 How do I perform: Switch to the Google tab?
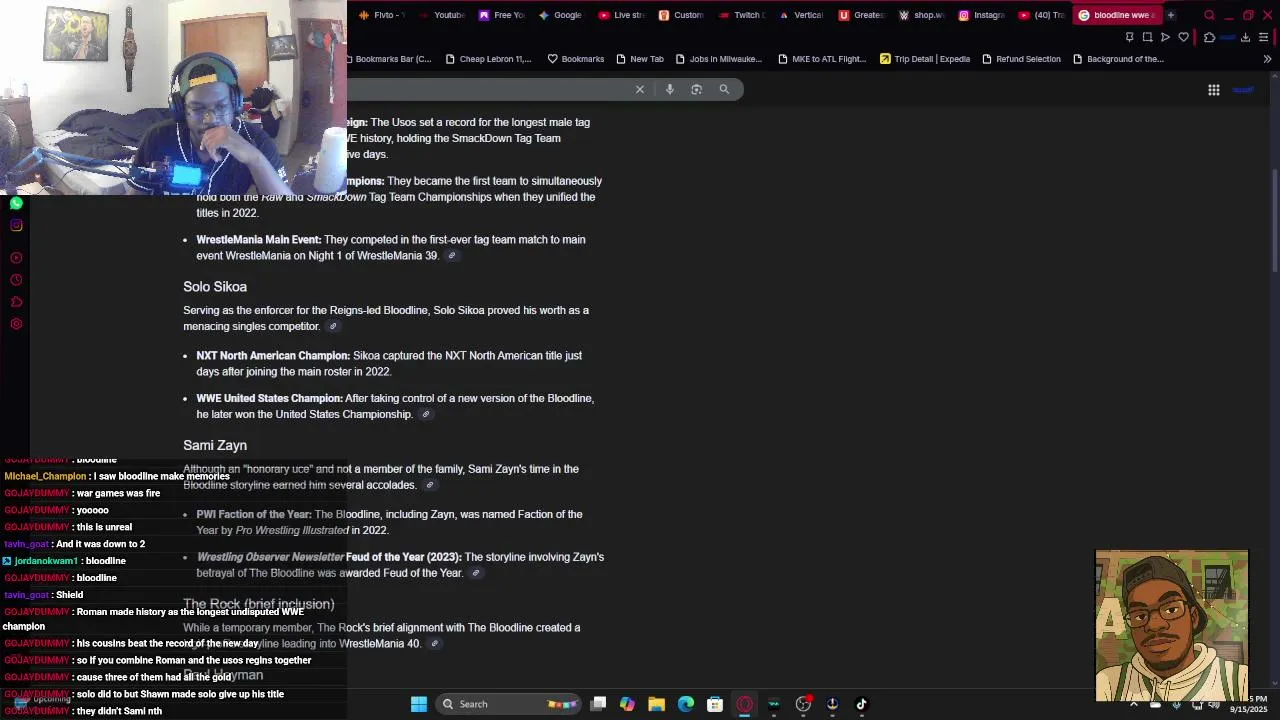[x=560, y=15]
